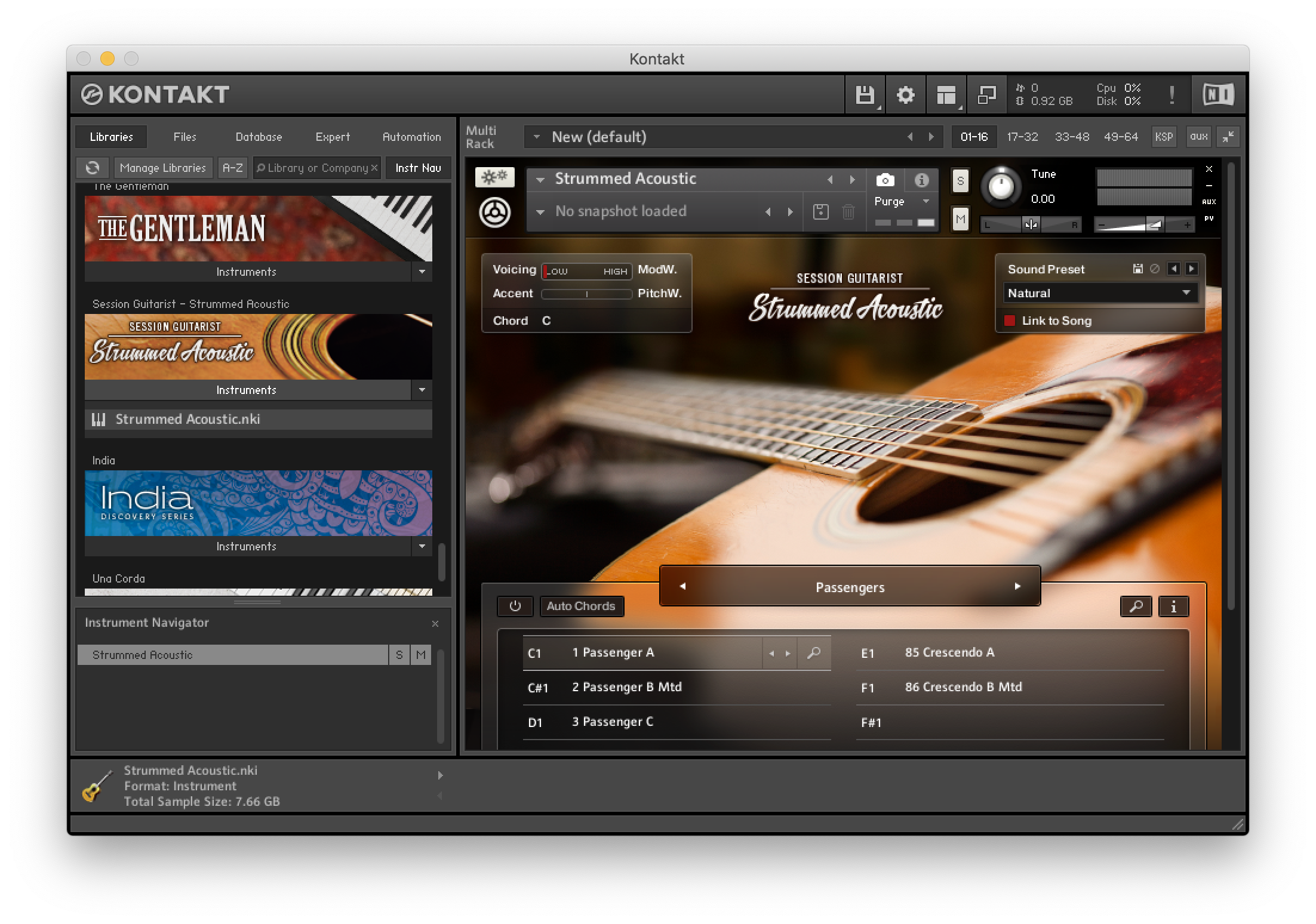Refresh the libraries list
The image size is (1316, 924).
(x=93, y=168)
